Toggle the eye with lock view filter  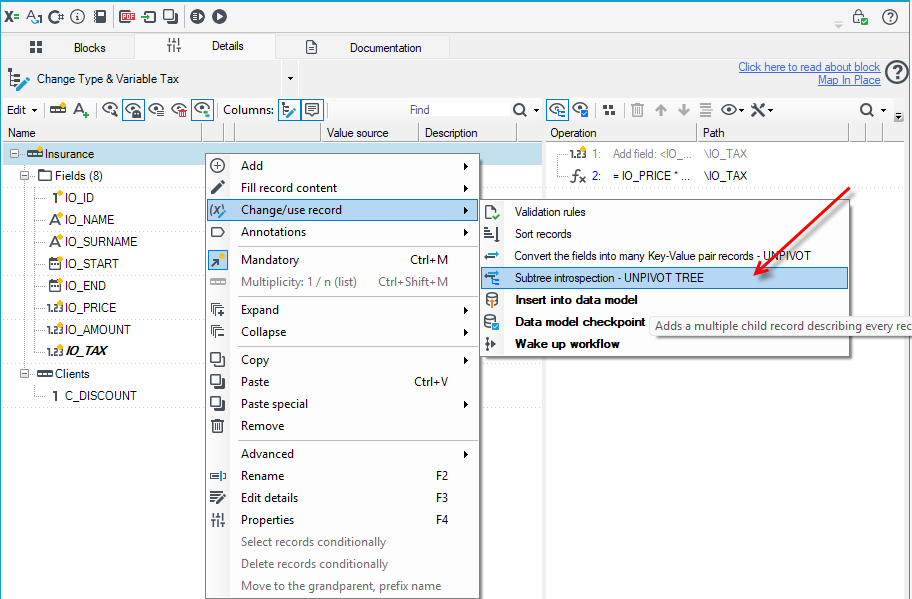click(x=133, y=109)
